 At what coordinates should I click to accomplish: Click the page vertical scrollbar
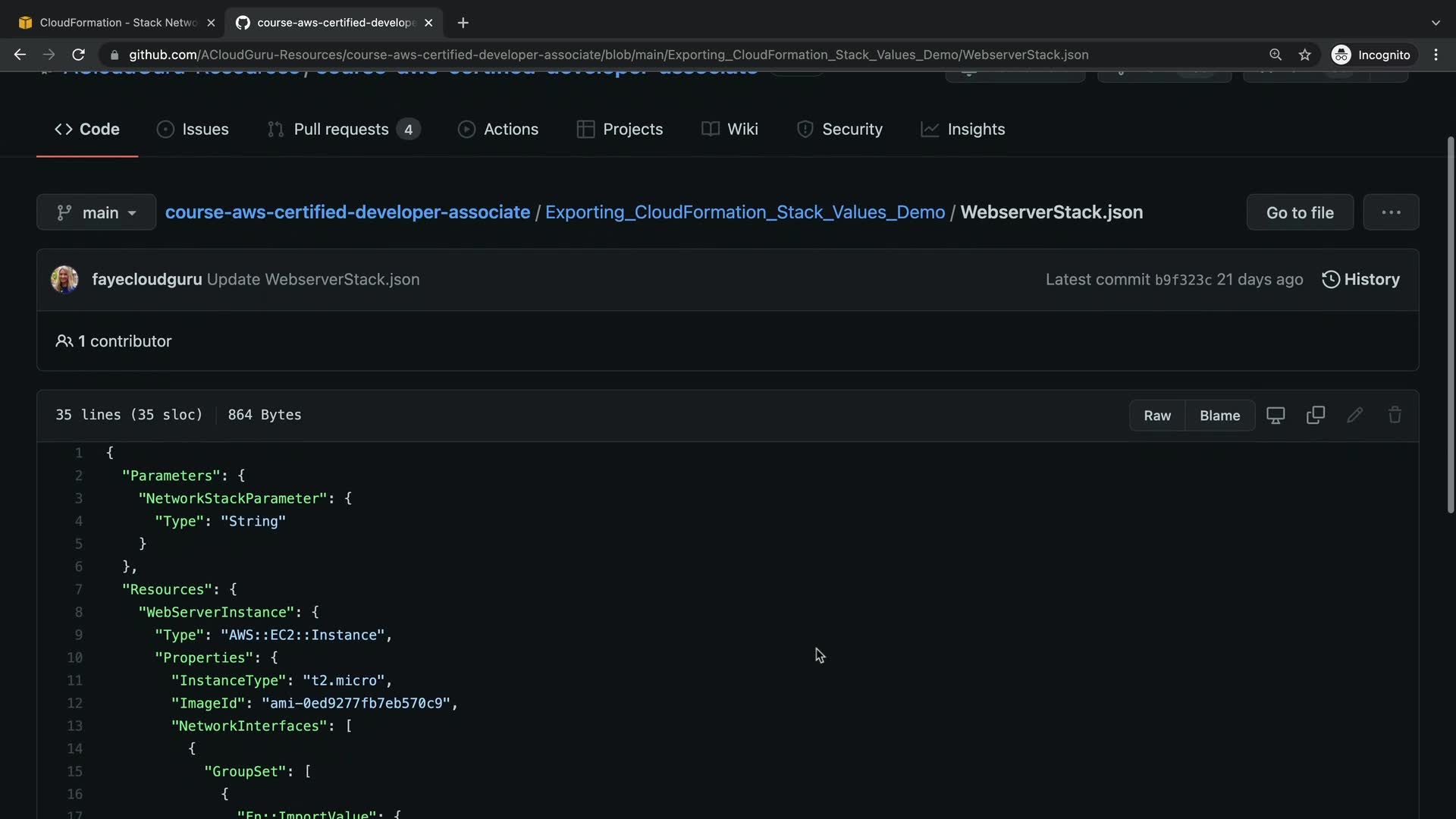(1451, 326)
